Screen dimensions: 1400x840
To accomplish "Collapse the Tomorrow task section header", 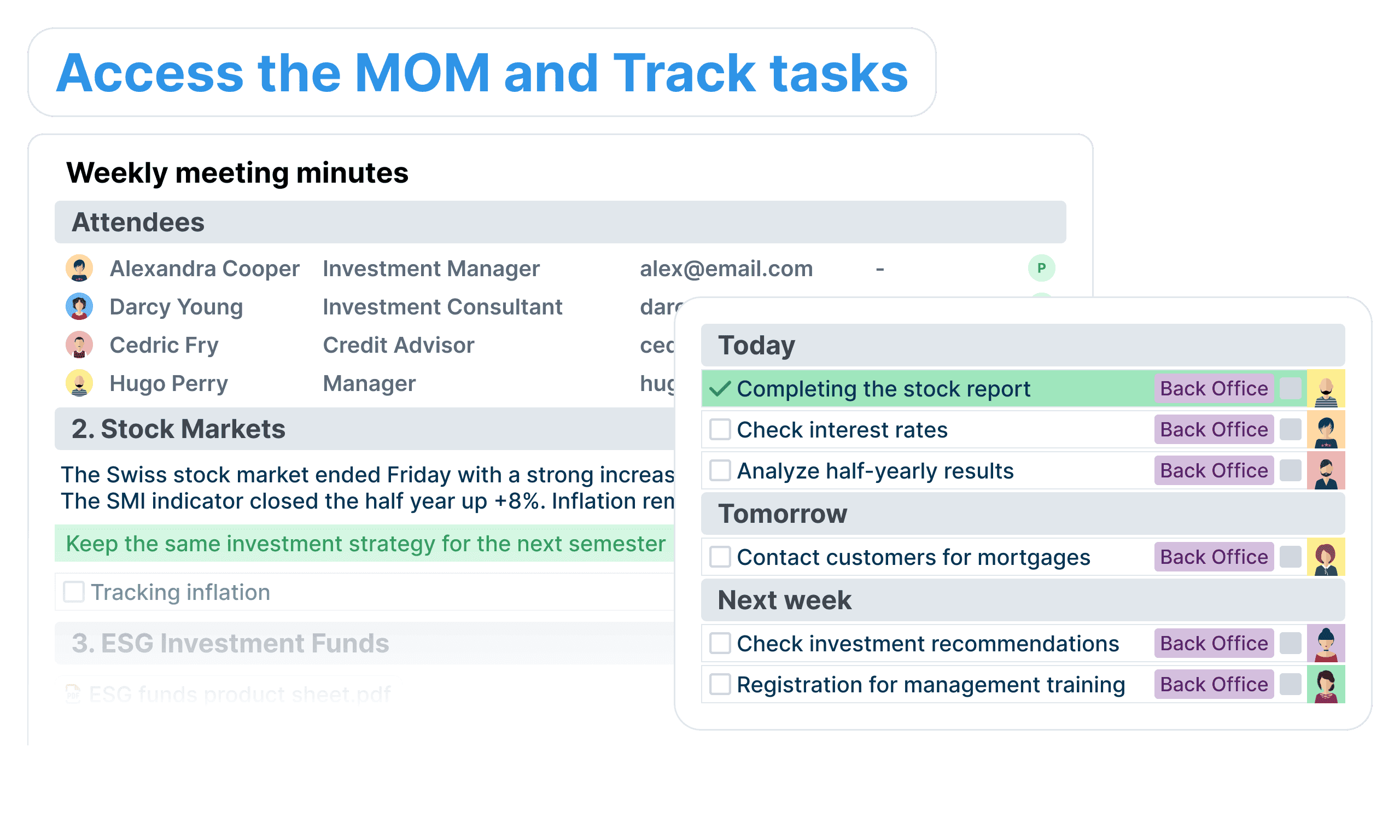I will pyautogui.click(x=1023, y=515).
